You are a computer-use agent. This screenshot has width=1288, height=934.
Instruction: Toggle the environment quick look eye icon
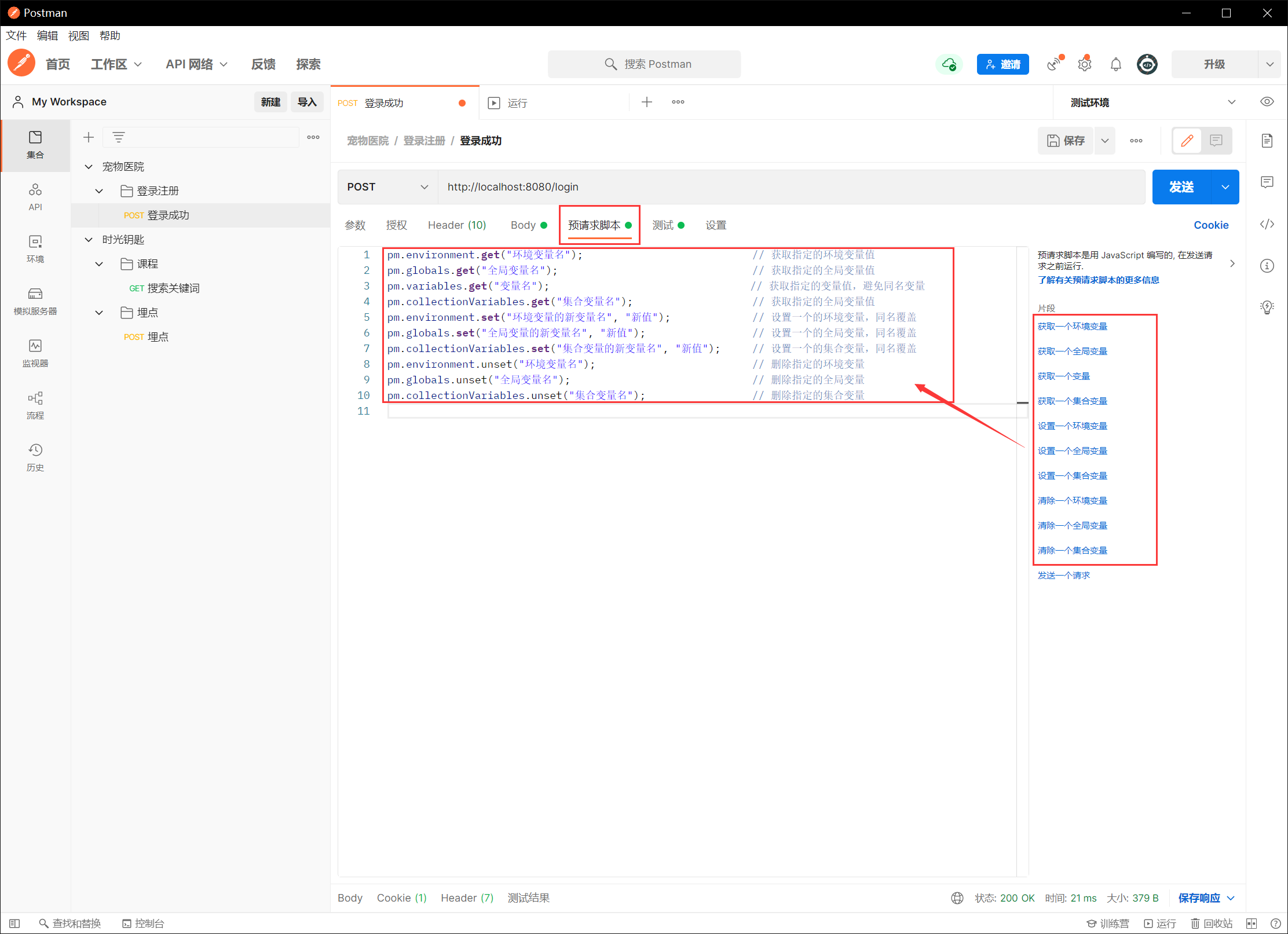(x=1267, y=102)
